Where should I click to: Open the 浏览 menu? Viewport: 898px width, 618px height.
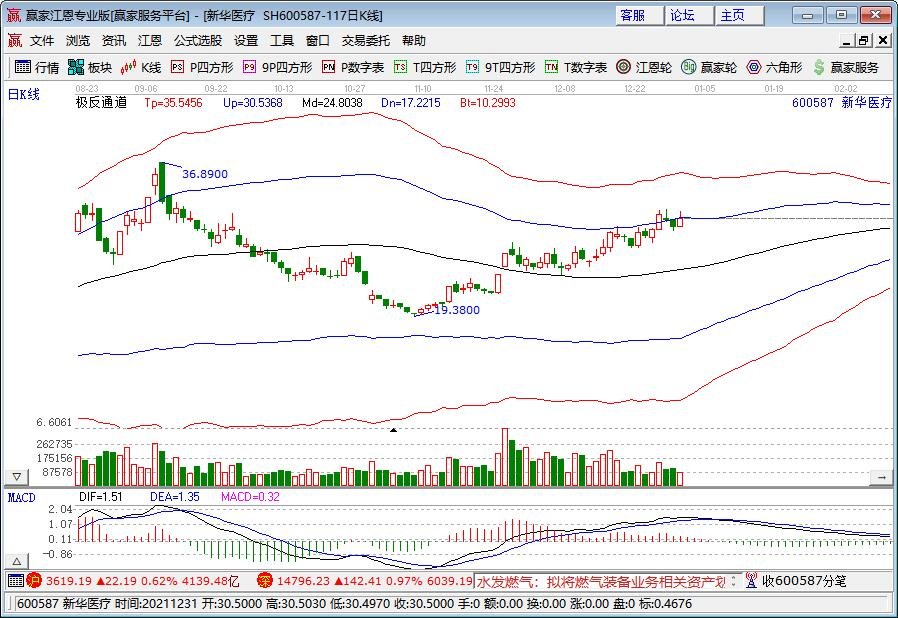pos(78,41)
